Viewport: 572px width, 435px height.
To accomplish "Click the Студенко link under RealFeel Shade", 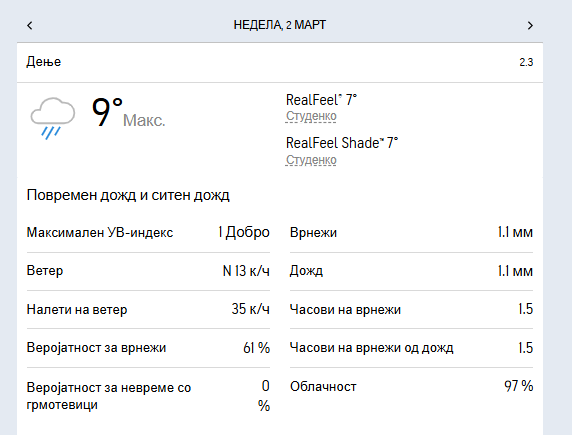I will [x=311, y=159].
